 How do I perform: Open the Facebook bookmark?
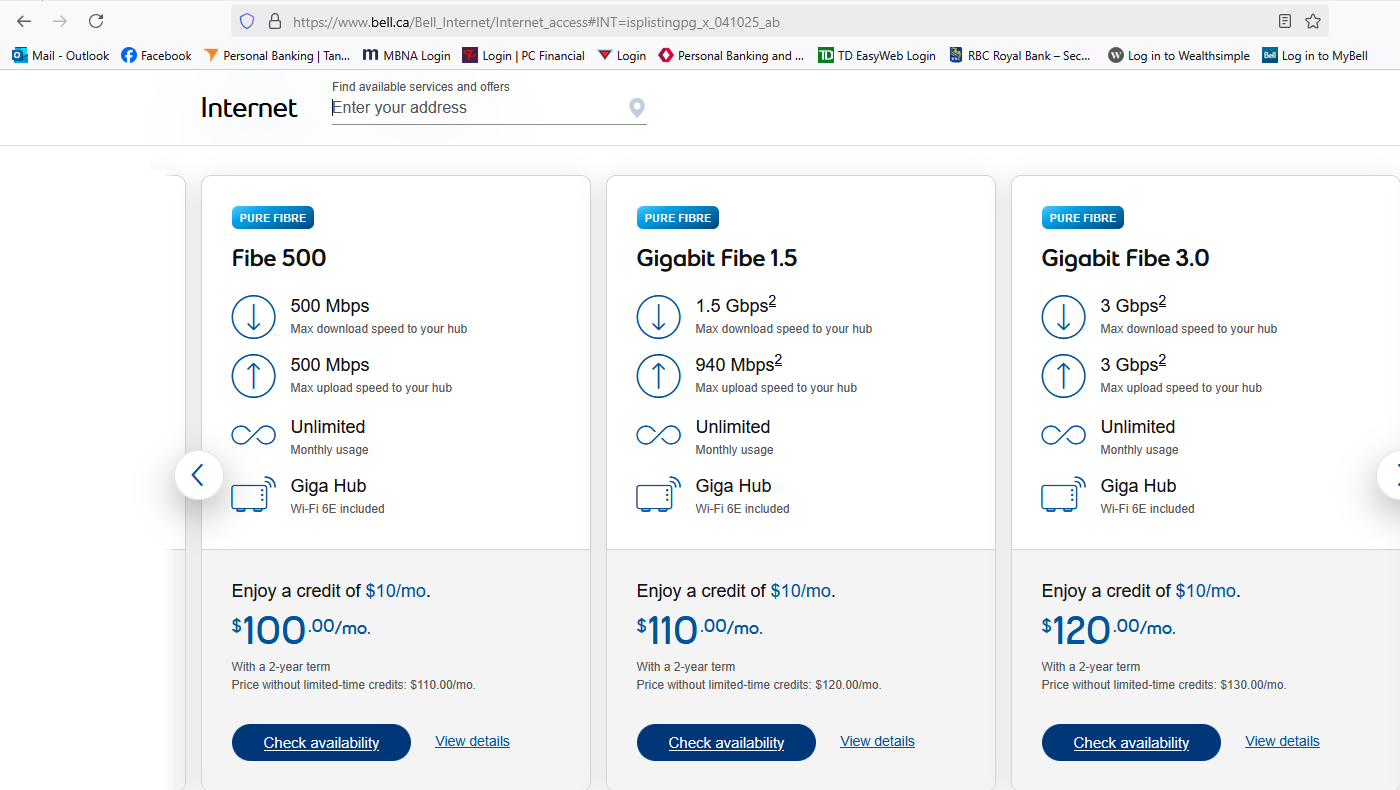156,56
